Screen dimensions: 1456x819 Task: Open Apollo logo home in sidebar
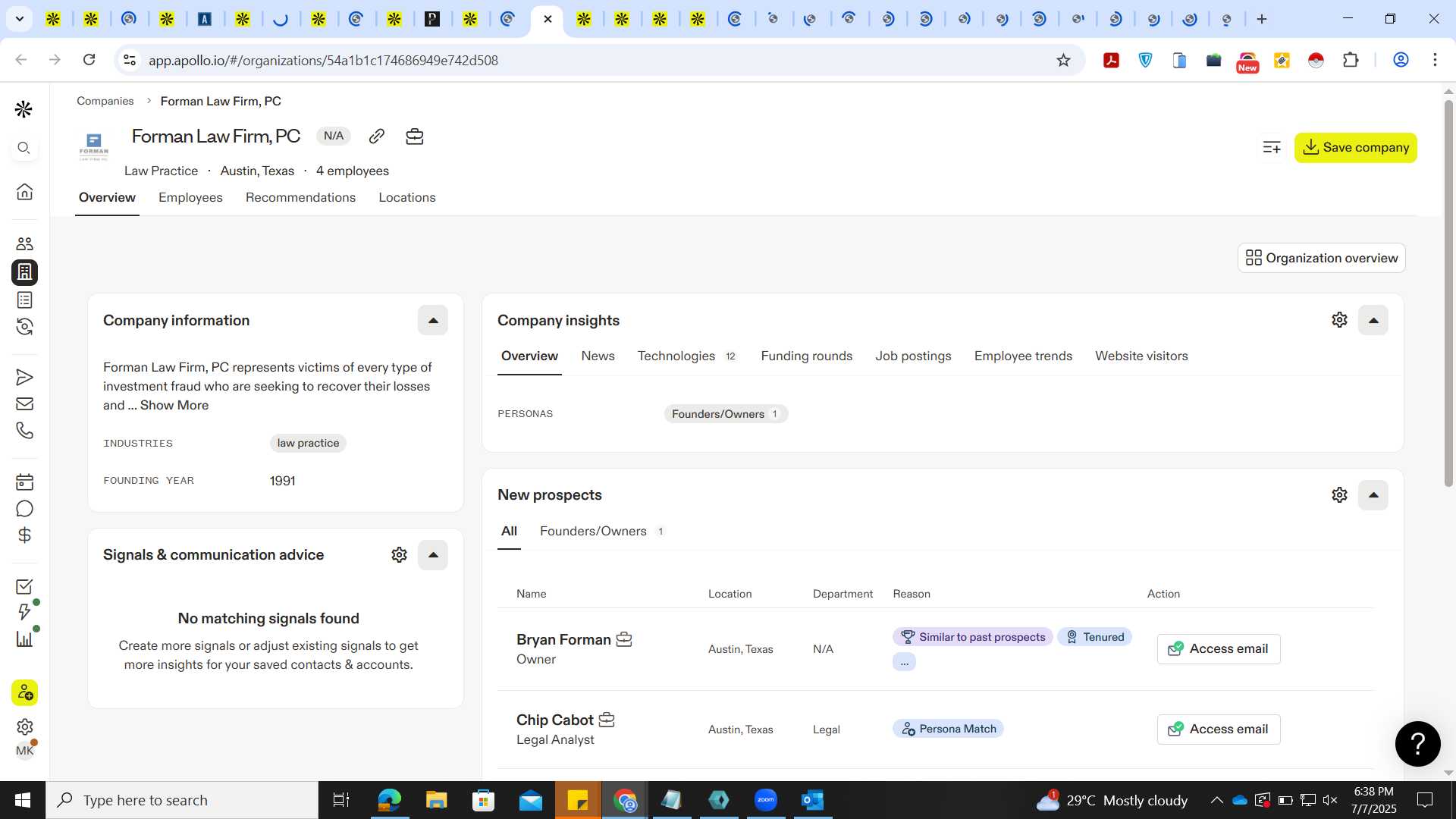[24, 110]
